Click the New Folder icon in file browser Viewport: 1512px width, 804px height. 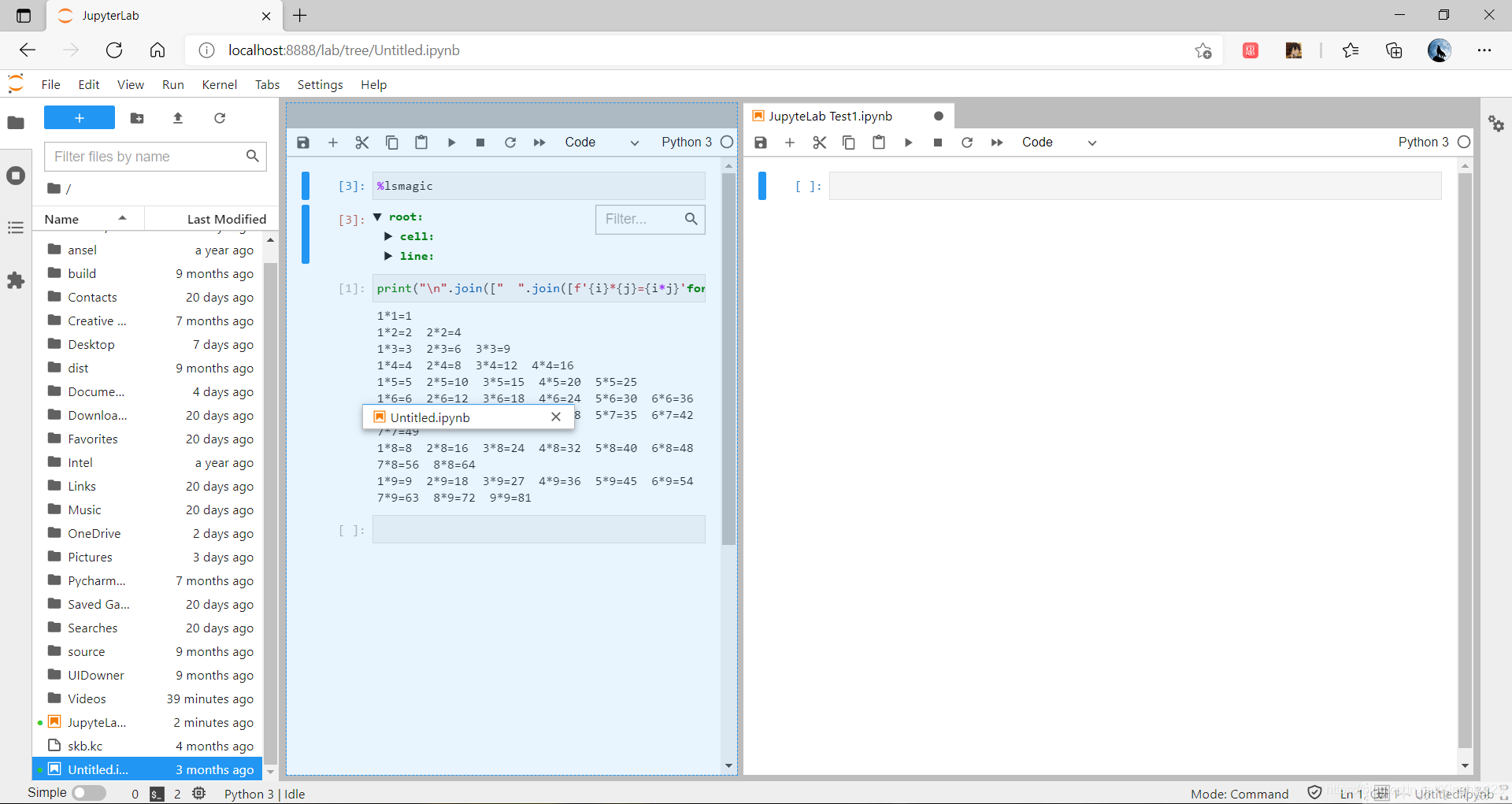[137, 118]
